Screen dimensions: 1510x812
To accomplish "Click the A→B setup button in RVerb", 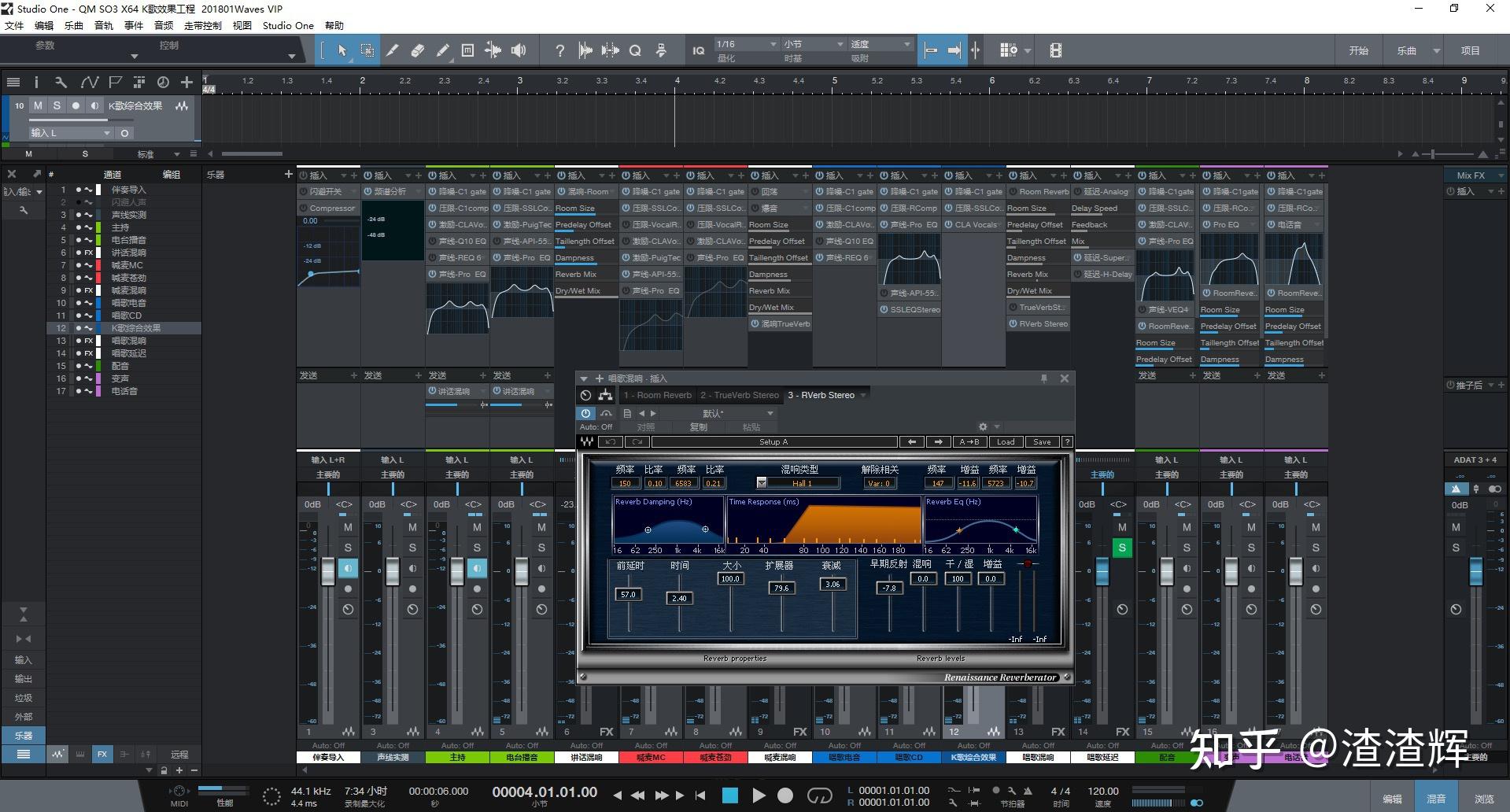I will click(969, 441).
